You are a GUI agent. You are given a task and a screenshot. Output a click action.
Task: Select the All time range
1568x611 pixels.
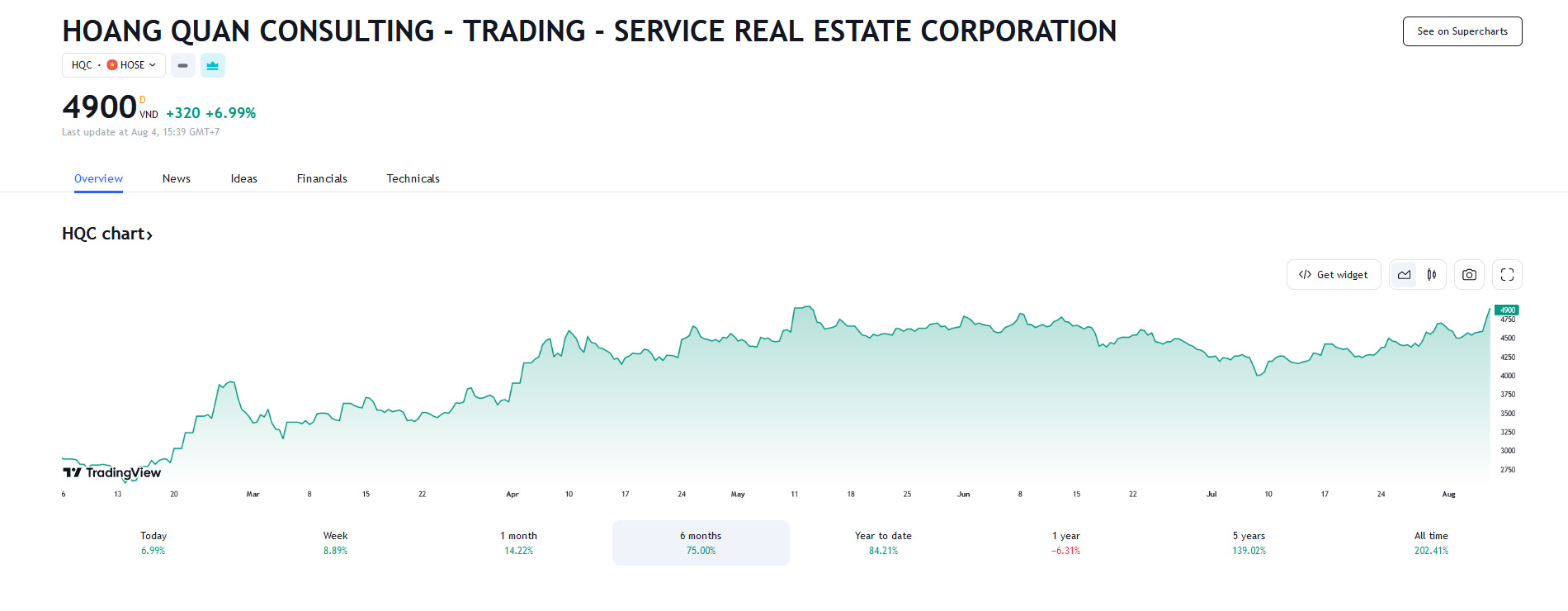1431,542
